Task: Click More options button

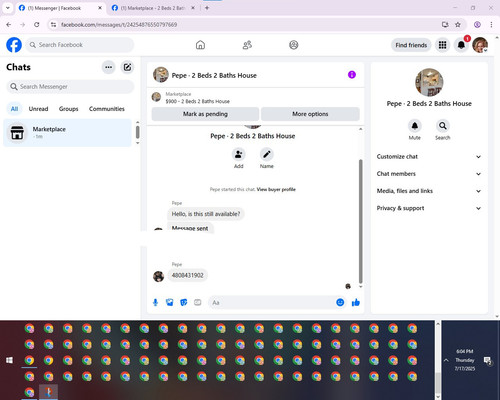Action: [310, 114]
